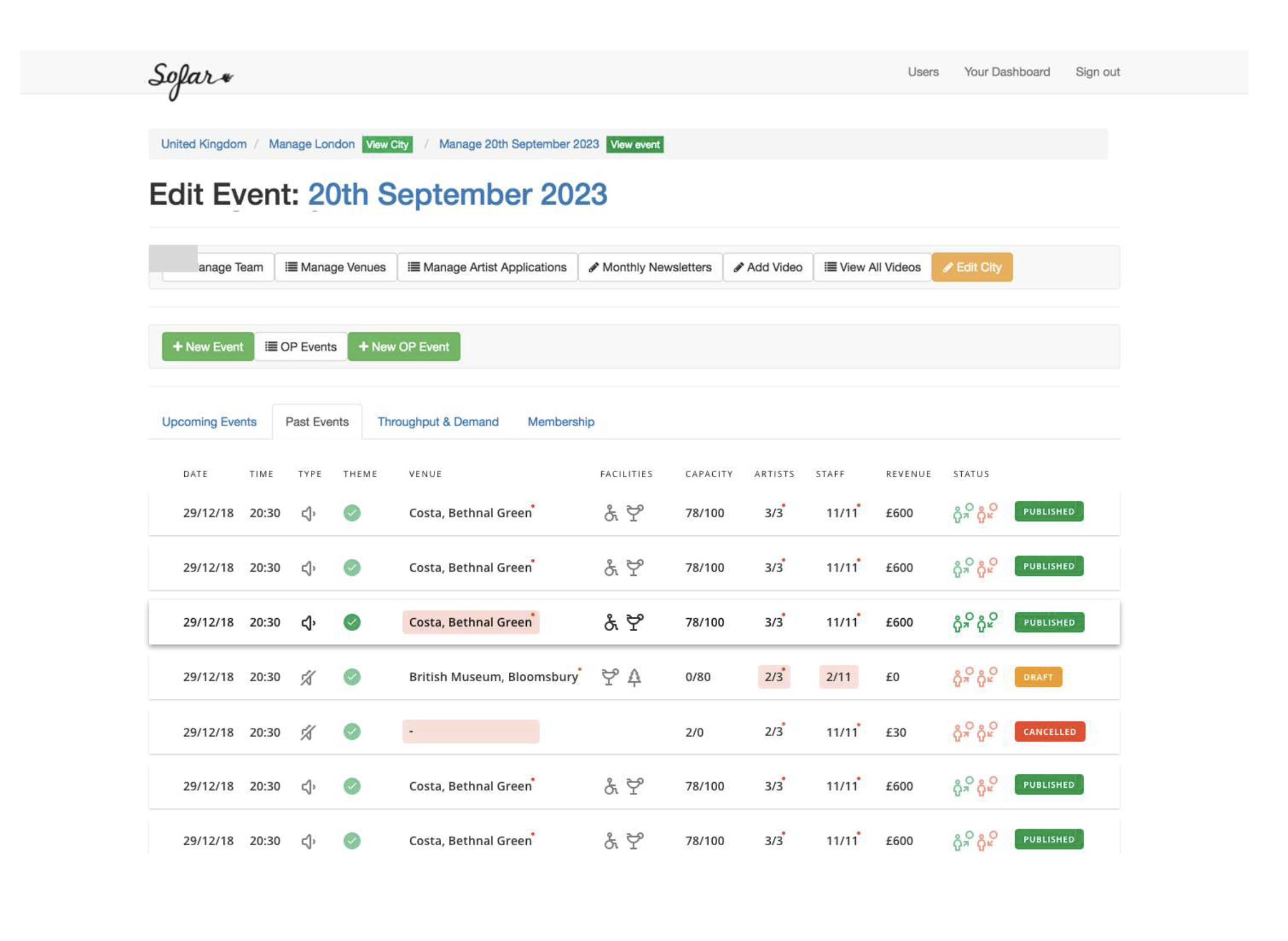Image resolution: width=1288 pixels, height=941 pixels.
Task: Click wheelchair icon in highlighted Costa row
Action: click(x=610, y=622)
